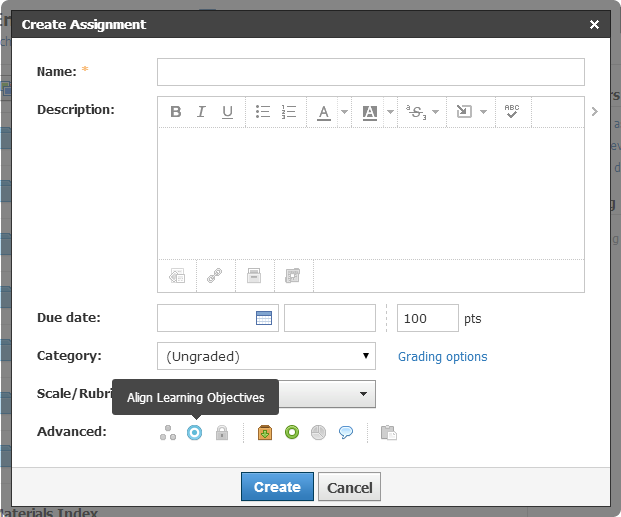The image size is (621, 517).
Task: Open the text color dropdown arrow
Action: 344,112
